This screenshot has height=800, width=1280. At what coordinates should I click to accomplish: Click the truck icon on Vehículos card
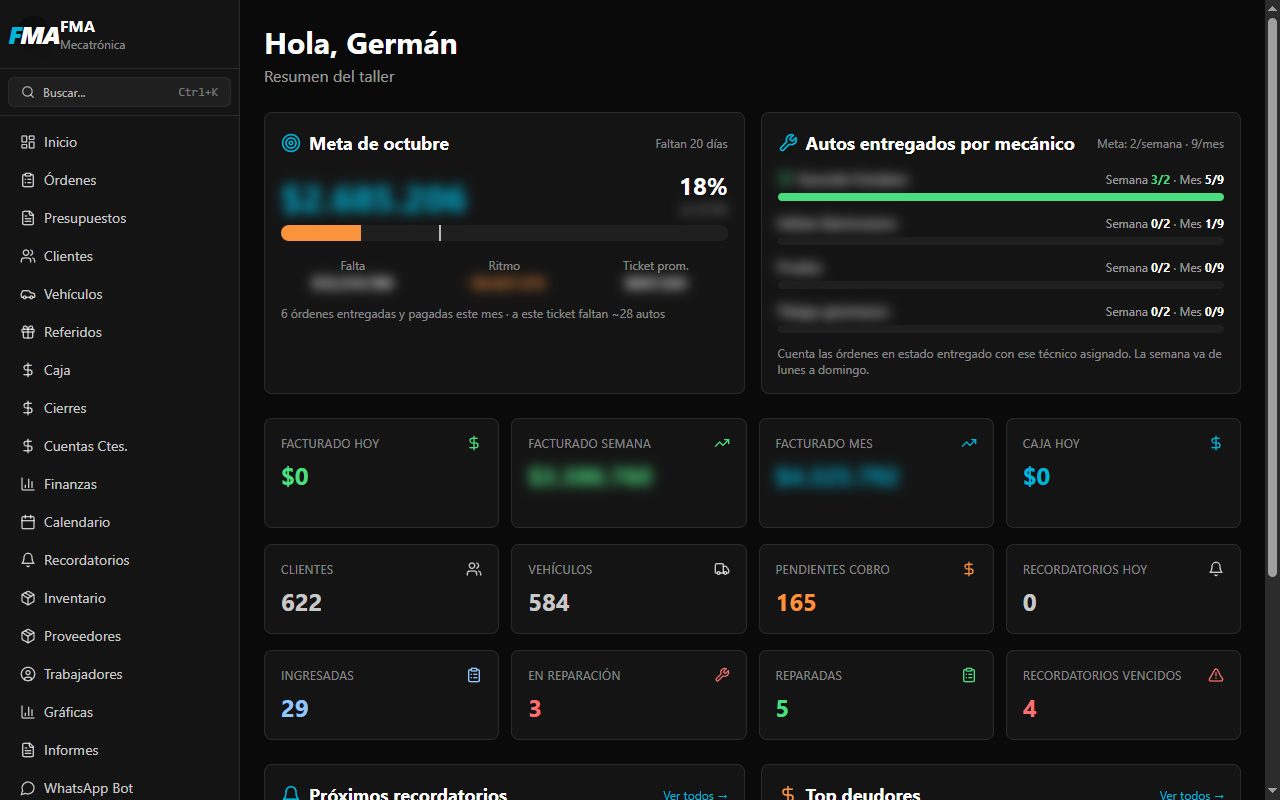pos(722,569)
